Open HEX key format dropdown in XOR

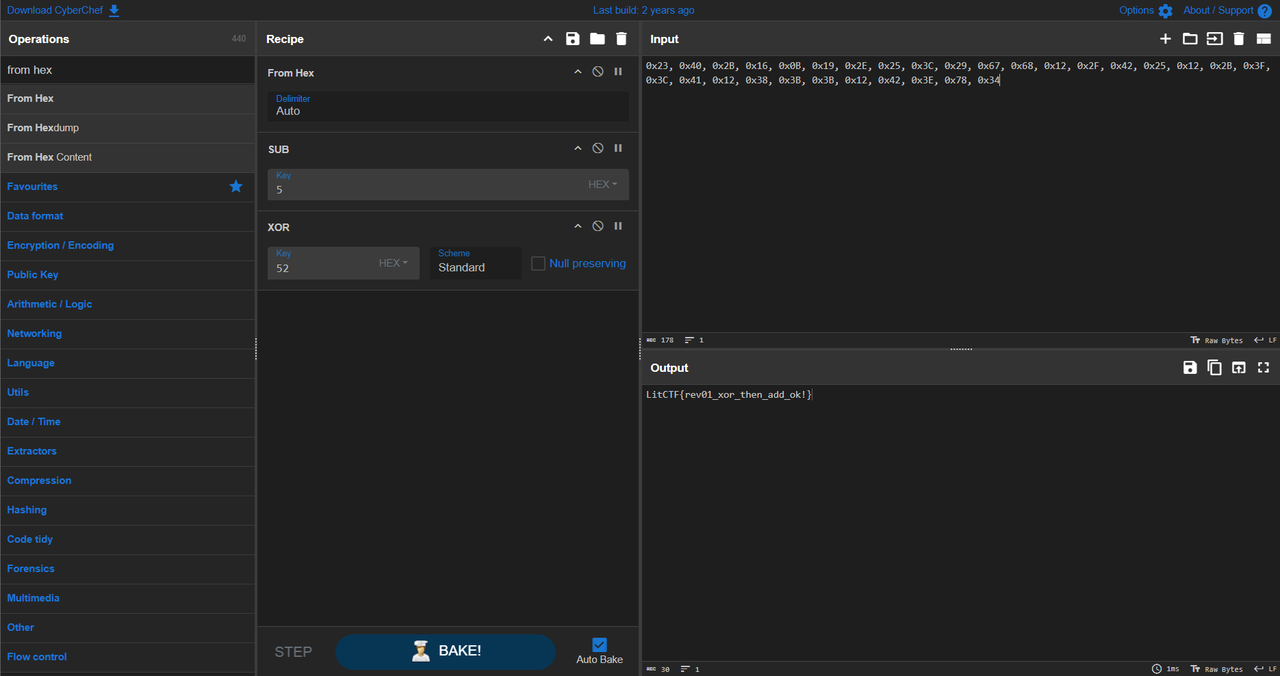click(x=393, y=263)
